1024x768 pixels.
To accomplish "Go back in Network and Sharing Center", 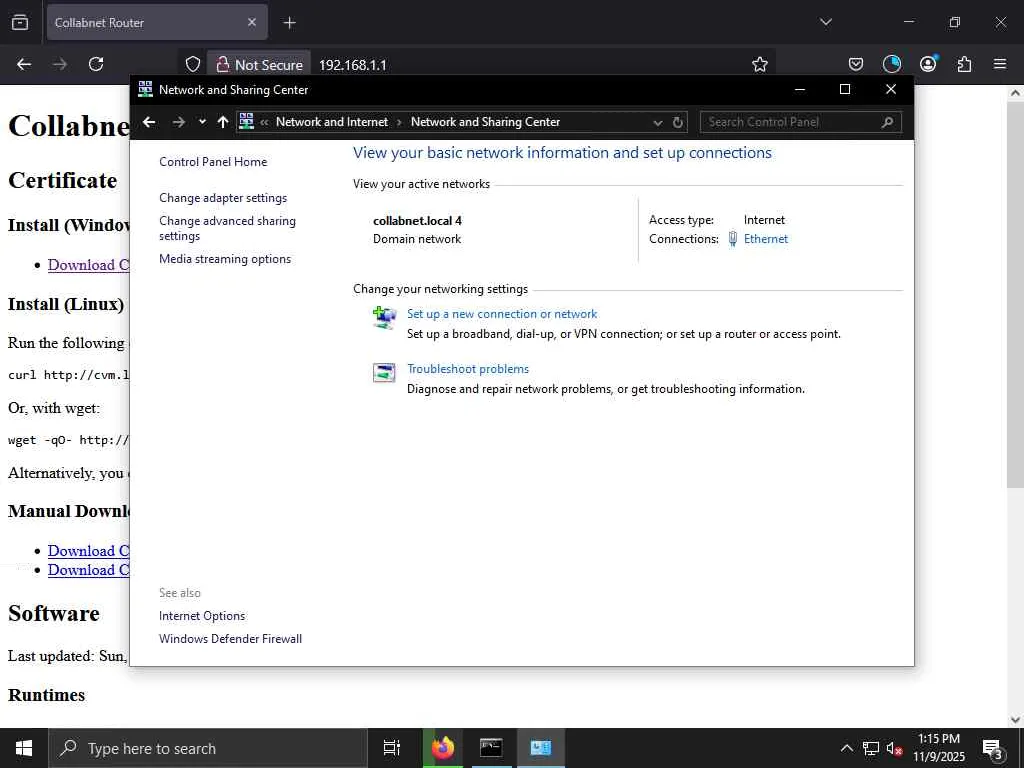I will point(149,122).
